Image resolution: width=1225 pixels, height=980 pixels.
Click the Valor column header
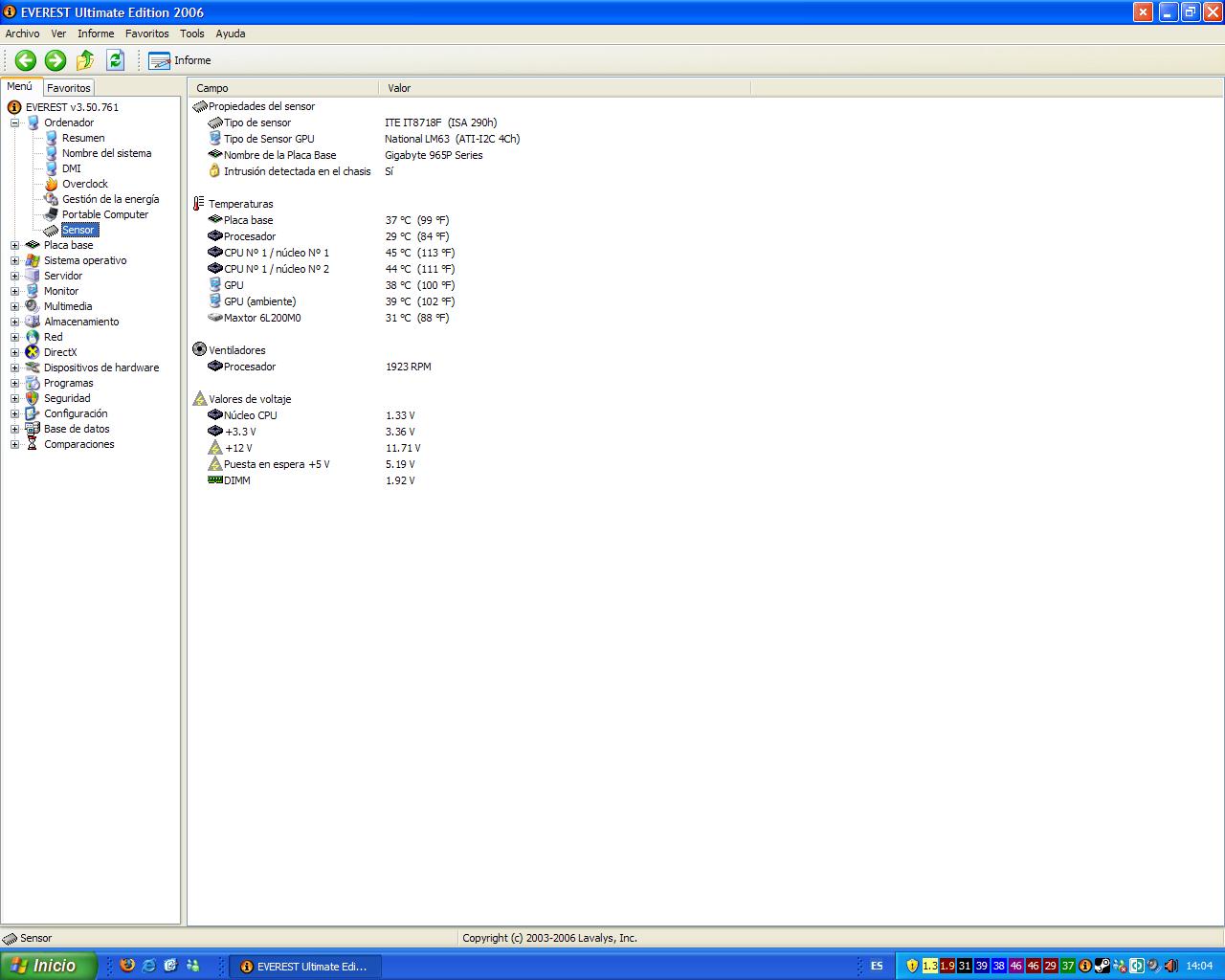pyautogui.click(x=565, y=88)
